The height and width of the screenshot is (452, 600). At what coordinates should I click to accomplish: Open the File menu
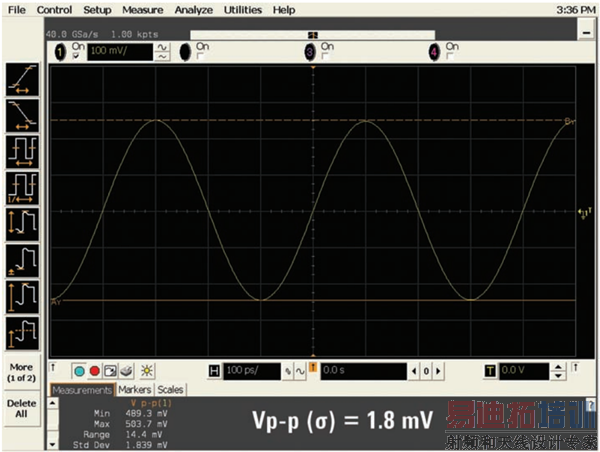click(x=17, y=10)
